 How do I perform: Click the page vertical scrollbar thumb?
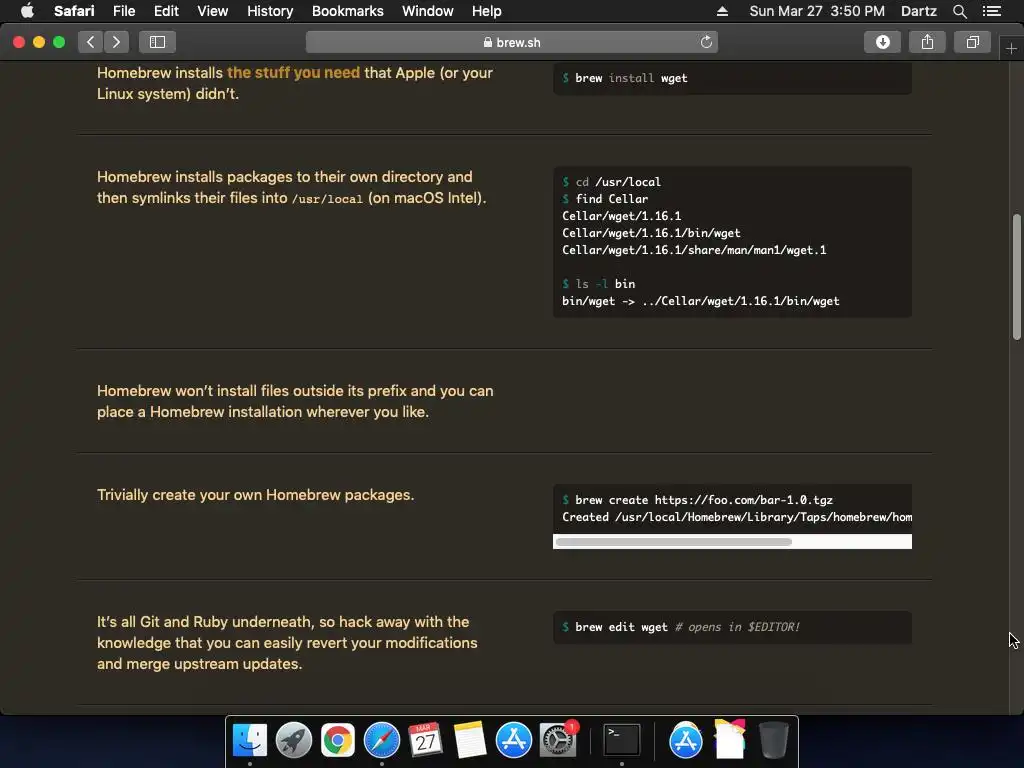click(1017, 276)
